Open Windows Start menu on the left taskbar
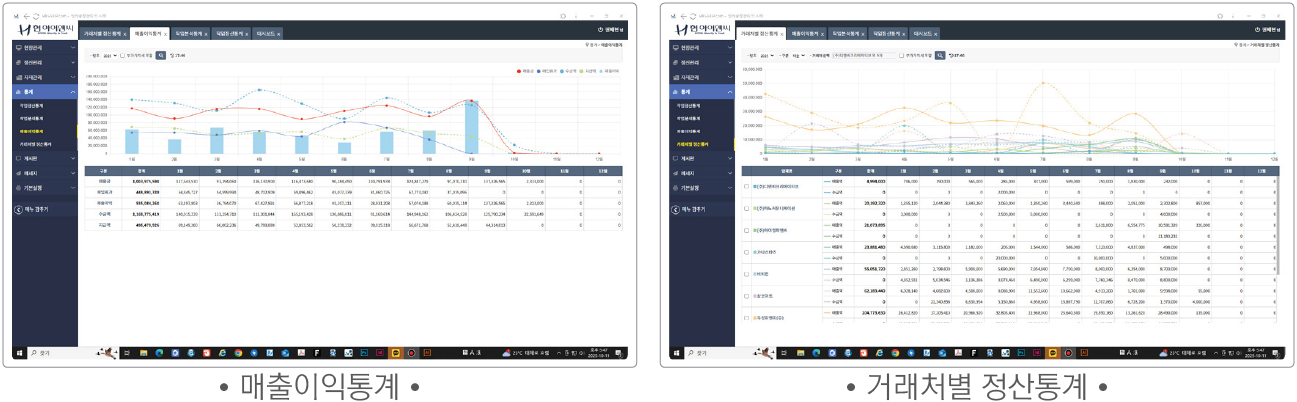1297x402 pixels. [18, 353]
